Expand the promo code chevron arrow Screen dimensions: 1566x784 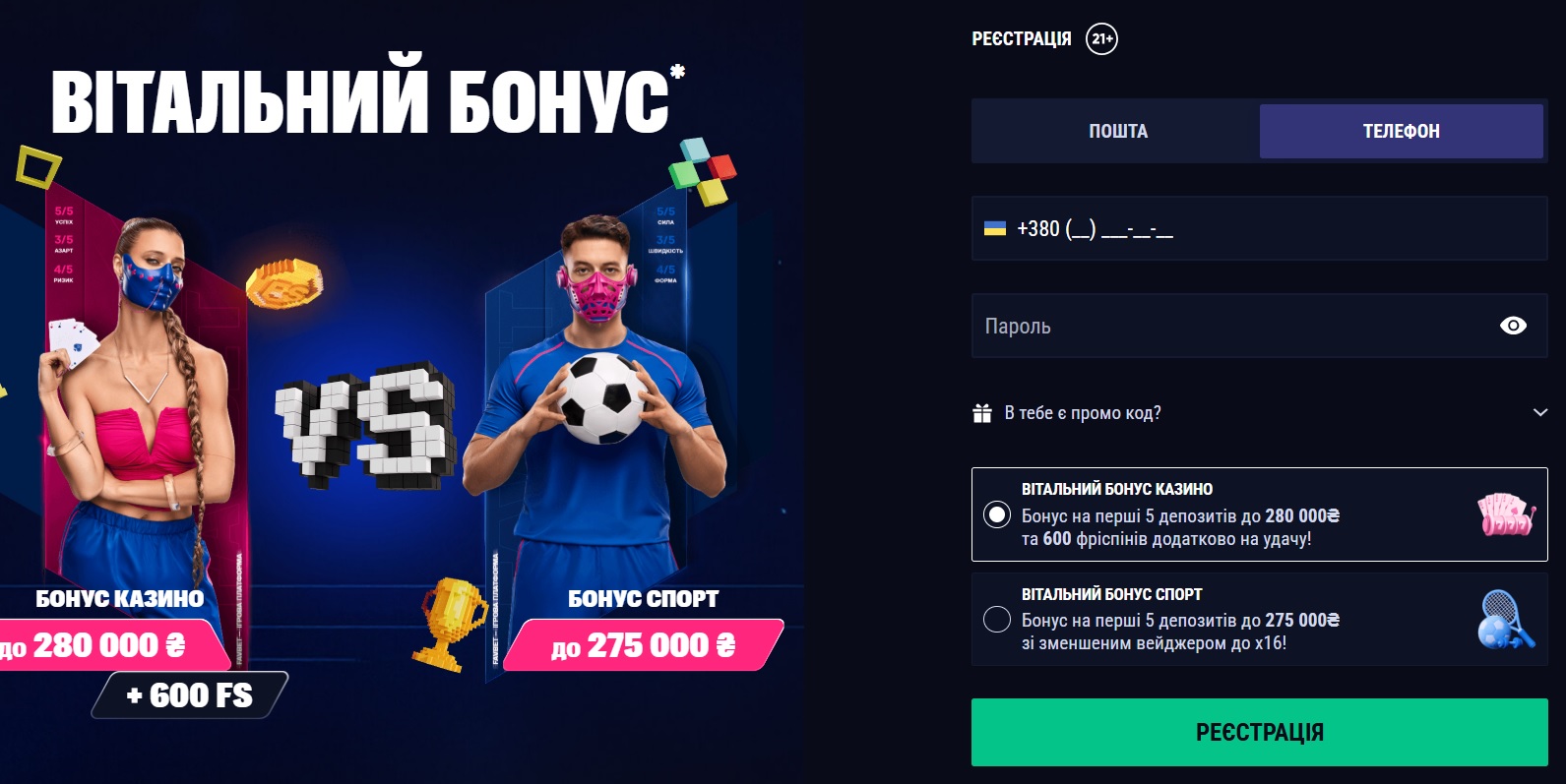[x=1540, y=413]
